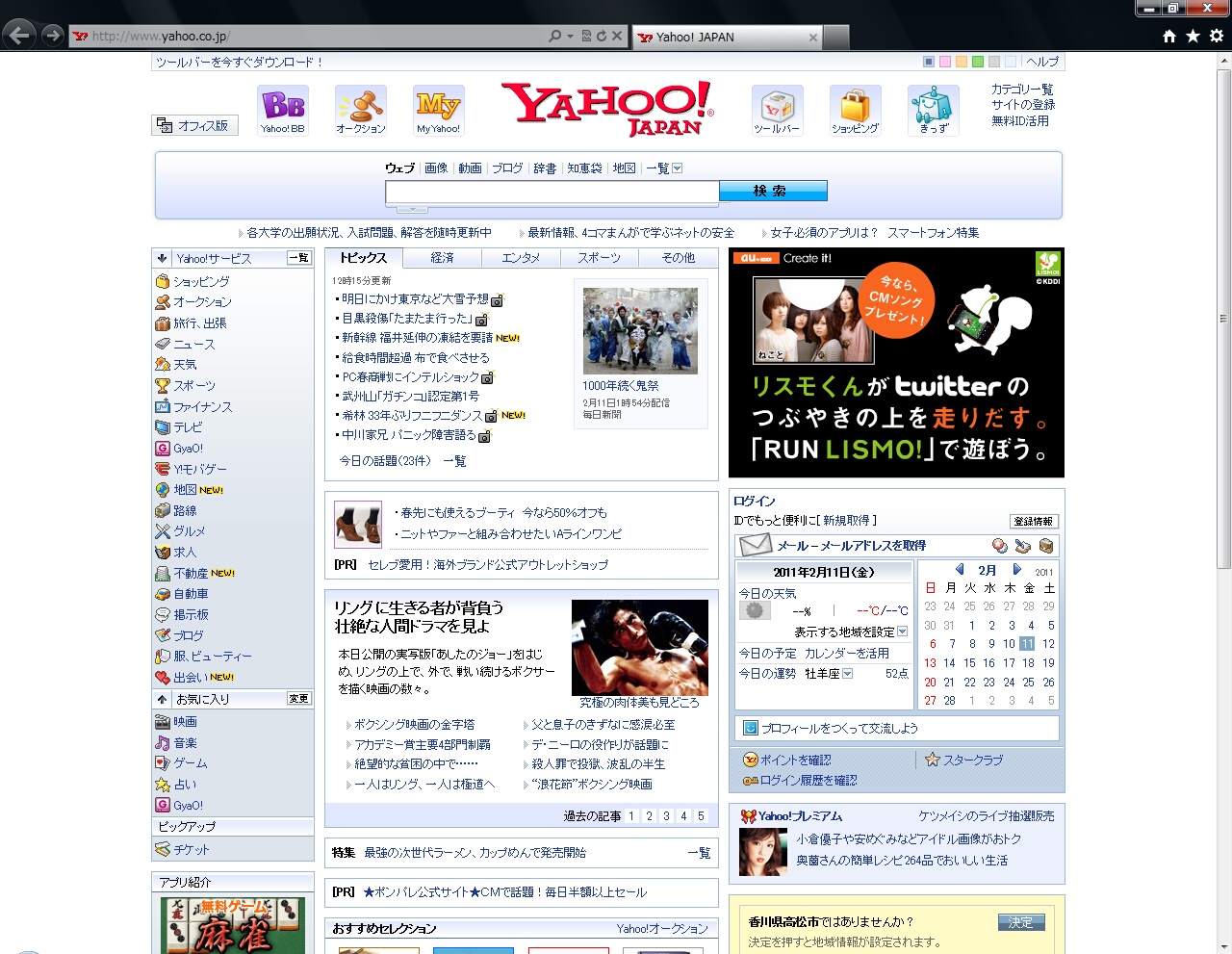Screen dimensions: 1232x954
Task: Select the pink theme color swatch
Action: click(945, 62)
